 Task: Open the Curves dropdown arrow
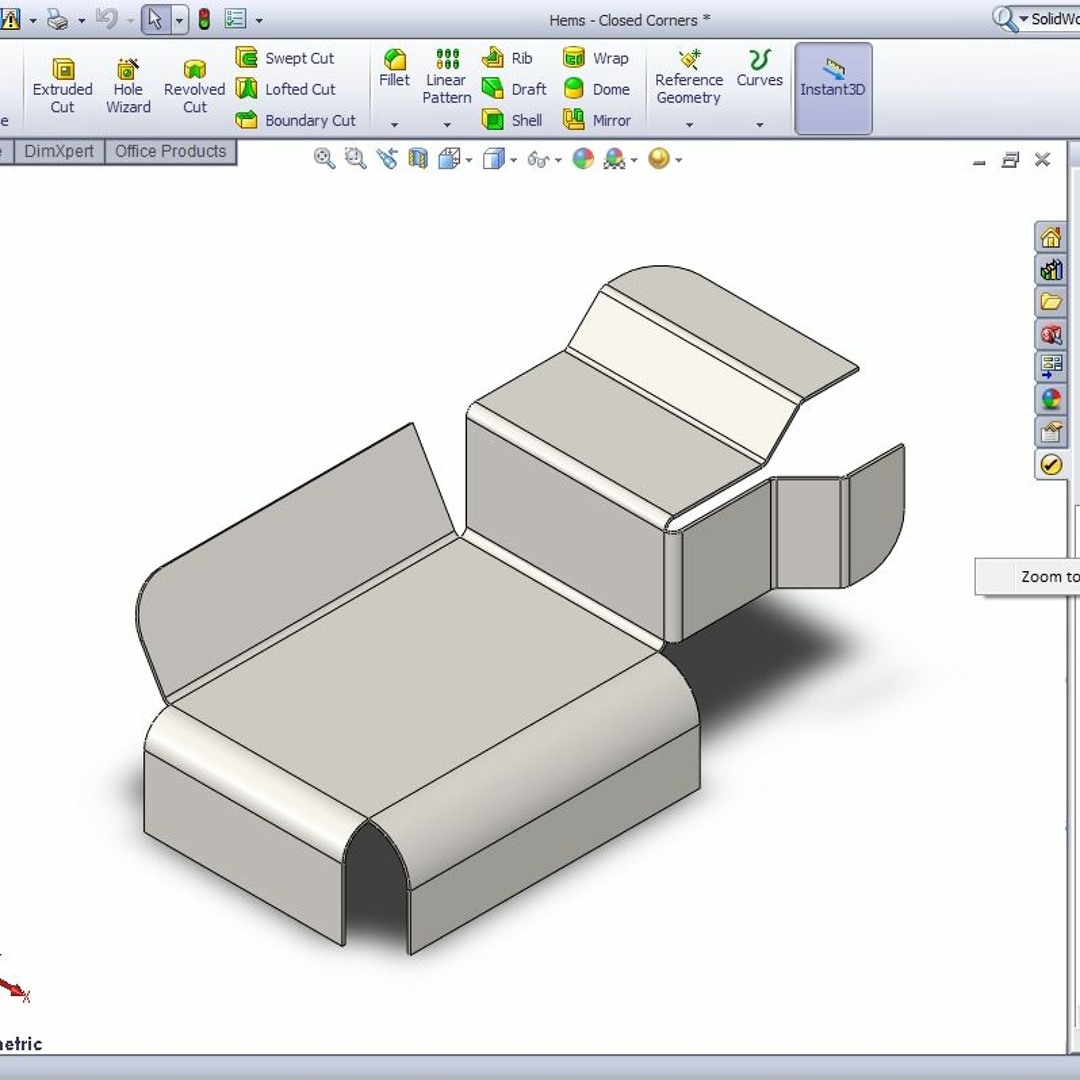pos(759,125)
